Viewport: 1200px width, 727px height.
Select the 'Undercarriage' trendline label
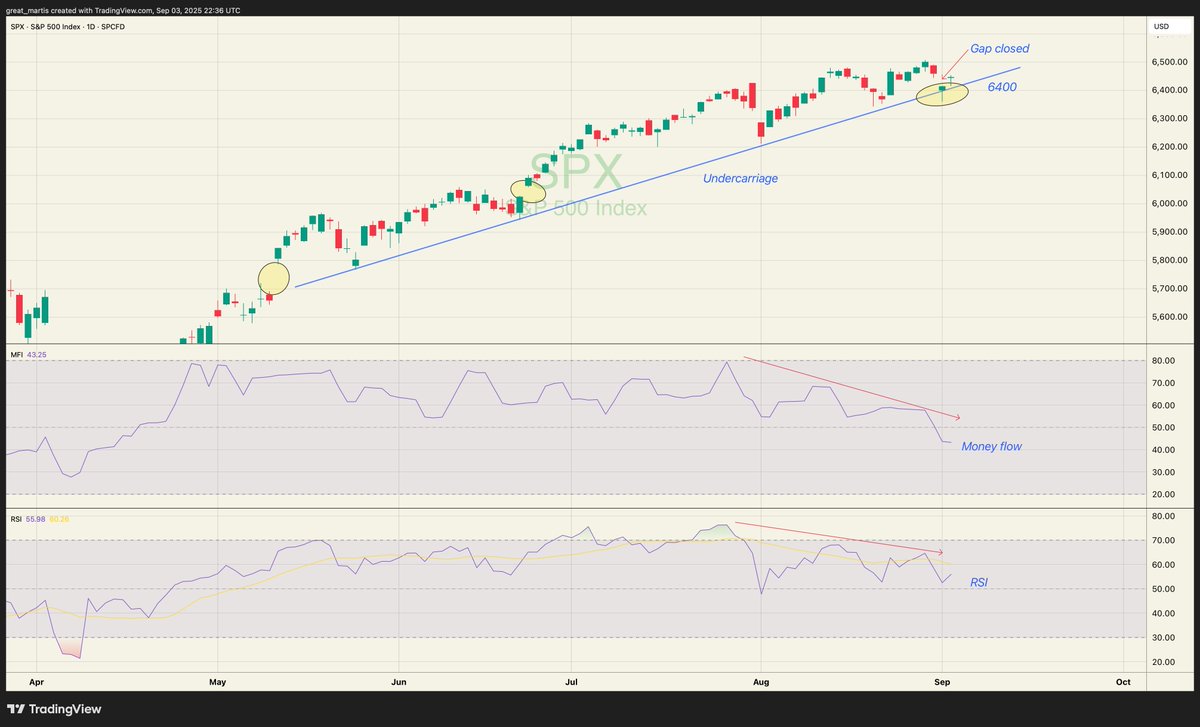741,178
